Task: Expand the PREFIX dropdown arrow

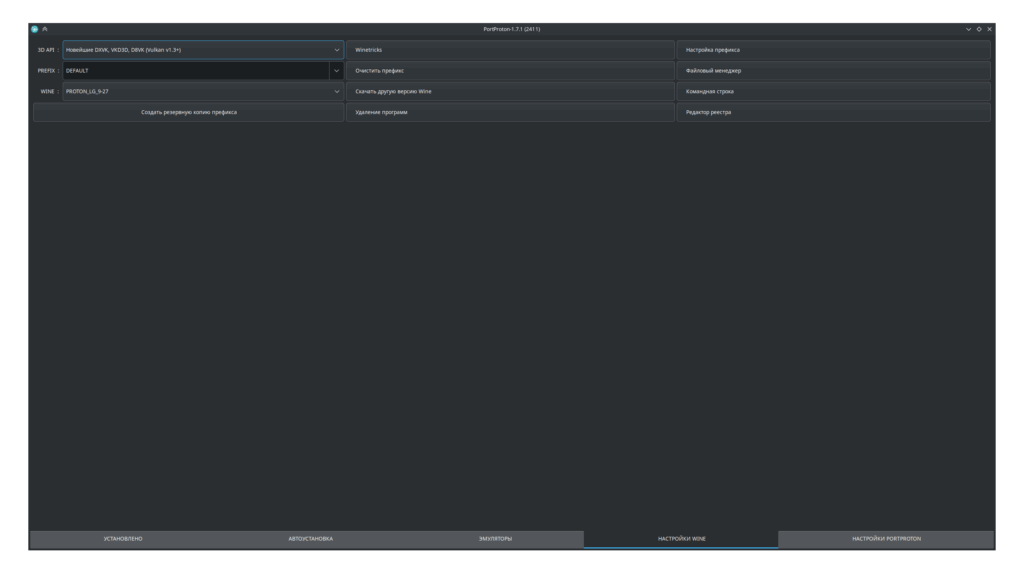Action: tap(337, 71)
